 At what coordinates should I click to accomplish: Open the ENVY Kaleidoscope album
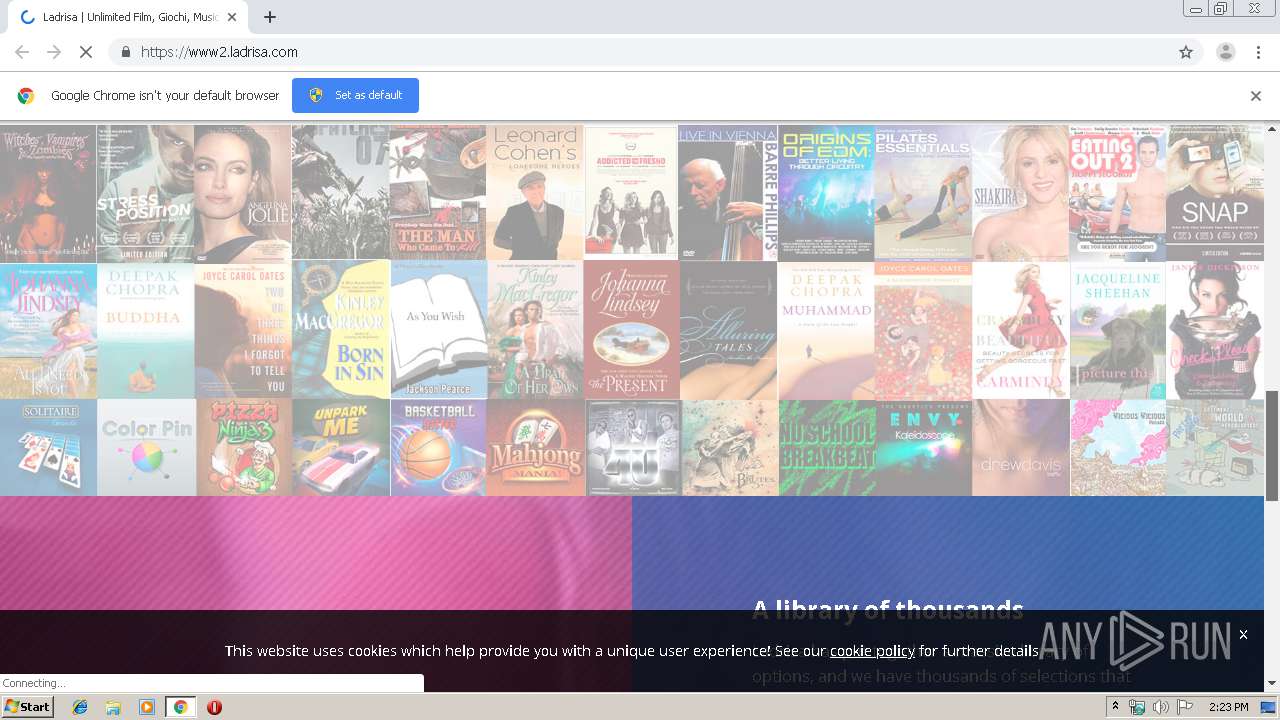(923, 448)
